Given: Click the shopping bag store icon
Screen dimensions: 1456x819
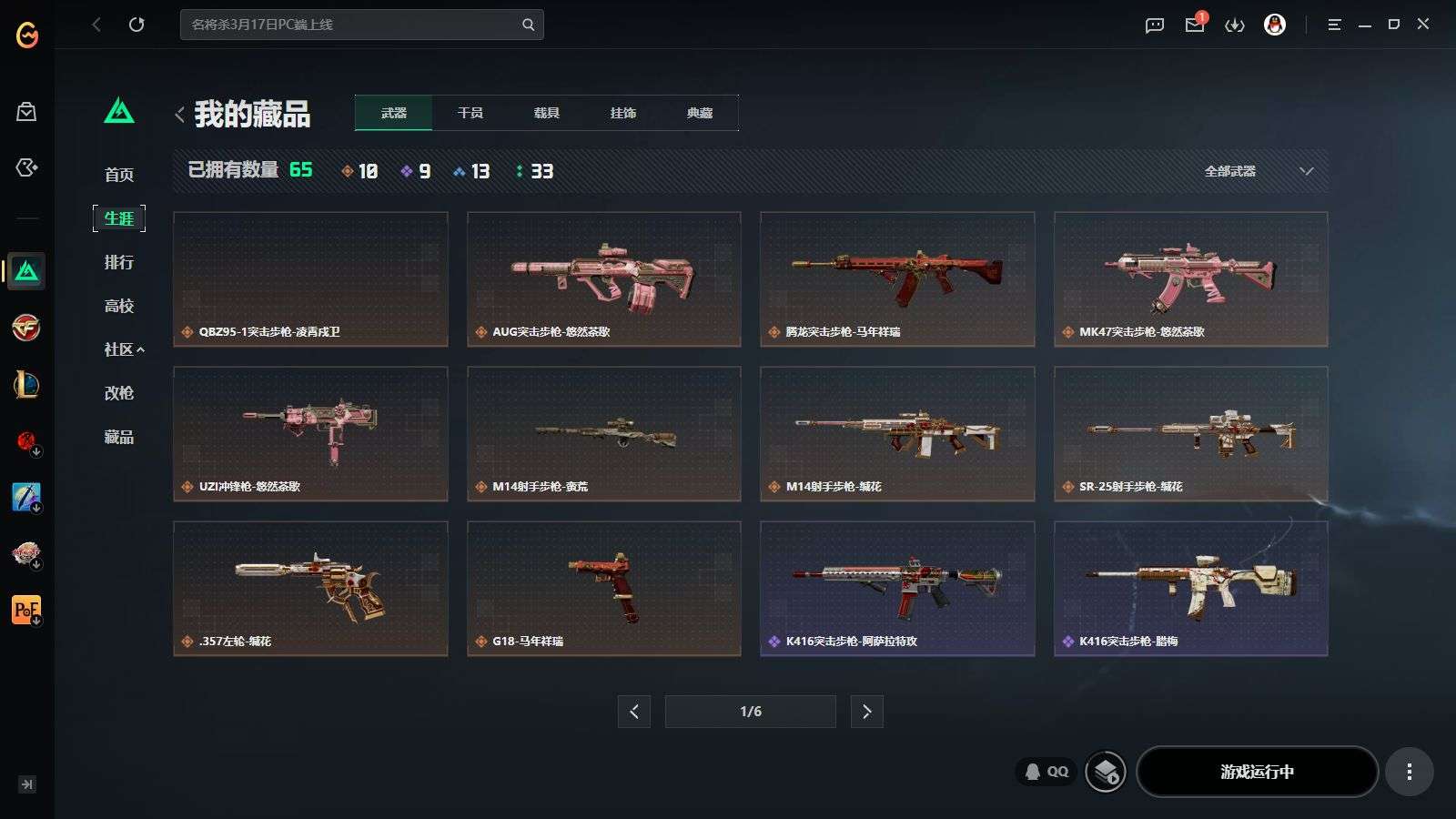Looking at the screenshot, I should point(26,112).
